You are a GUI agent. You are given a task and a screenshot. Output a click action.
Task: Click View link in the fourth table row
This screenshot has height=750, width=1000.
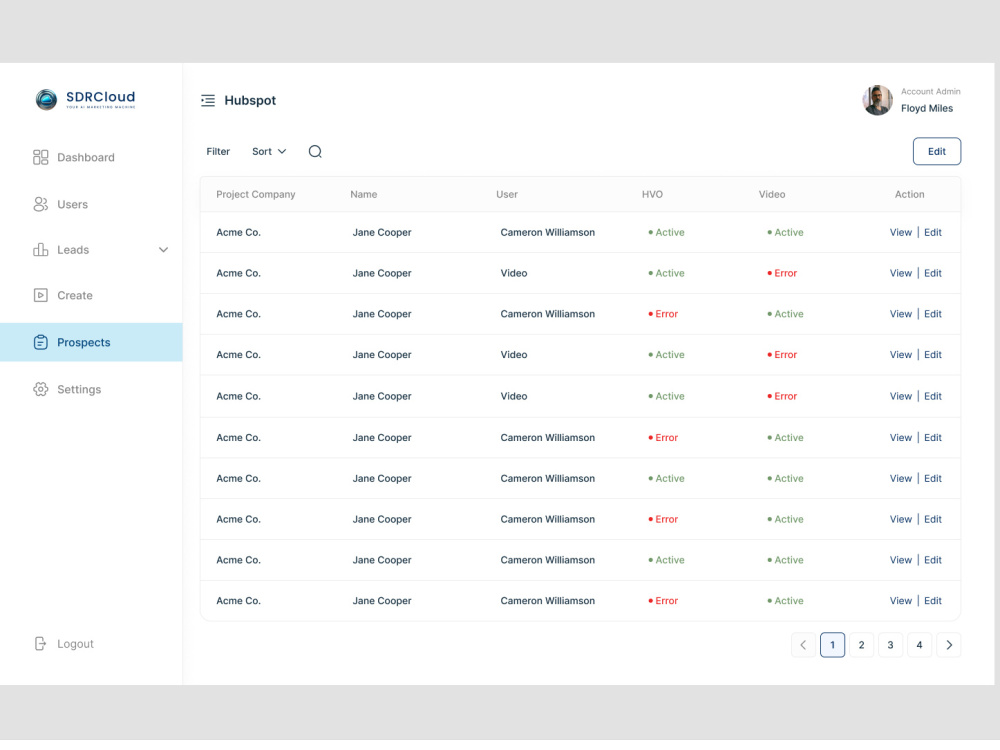(901, 355)
